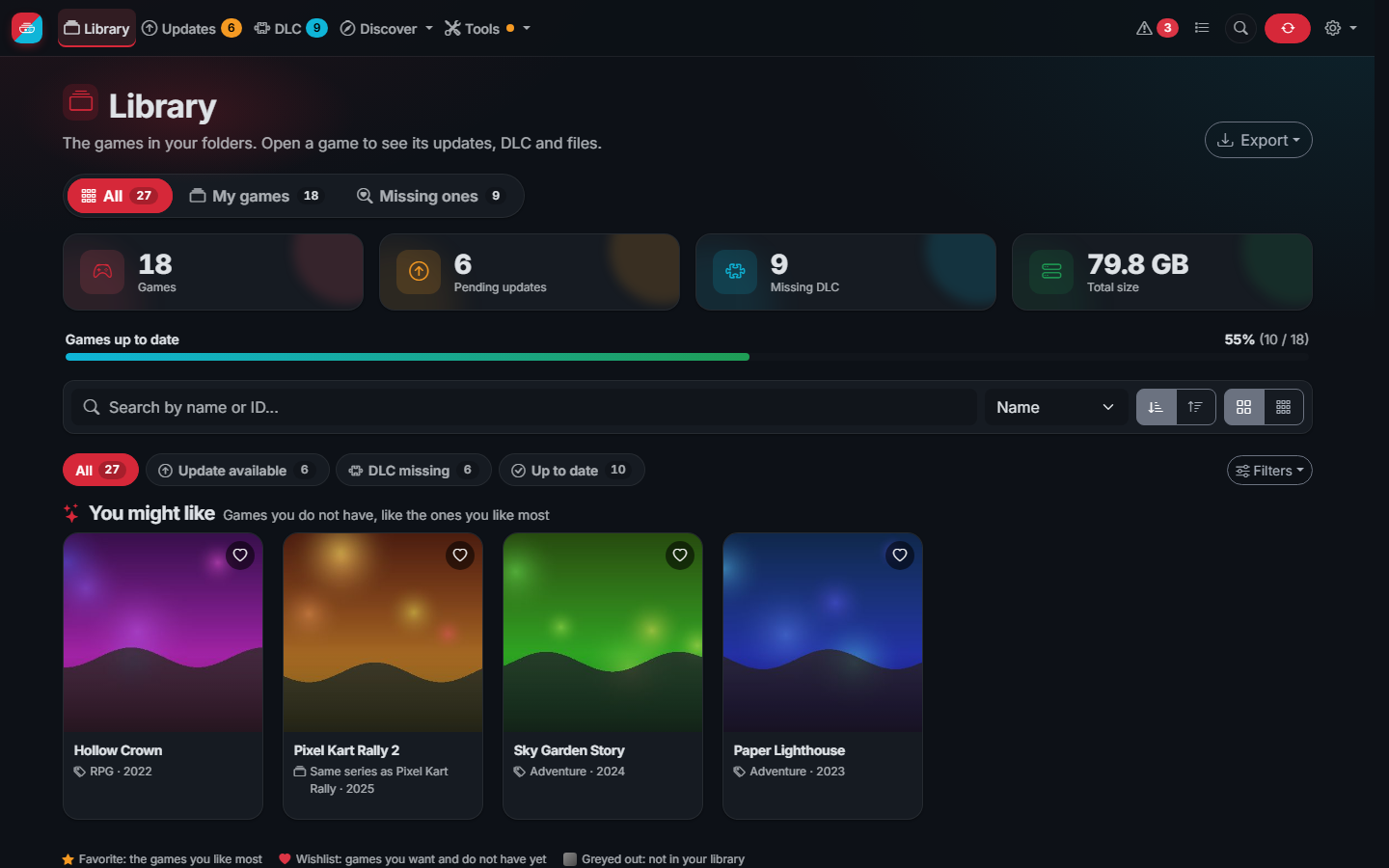Expand the Filters dropdown
Image resolution: width=1389 pixels, height=868 pixels.
click(x=1269, y=471)
